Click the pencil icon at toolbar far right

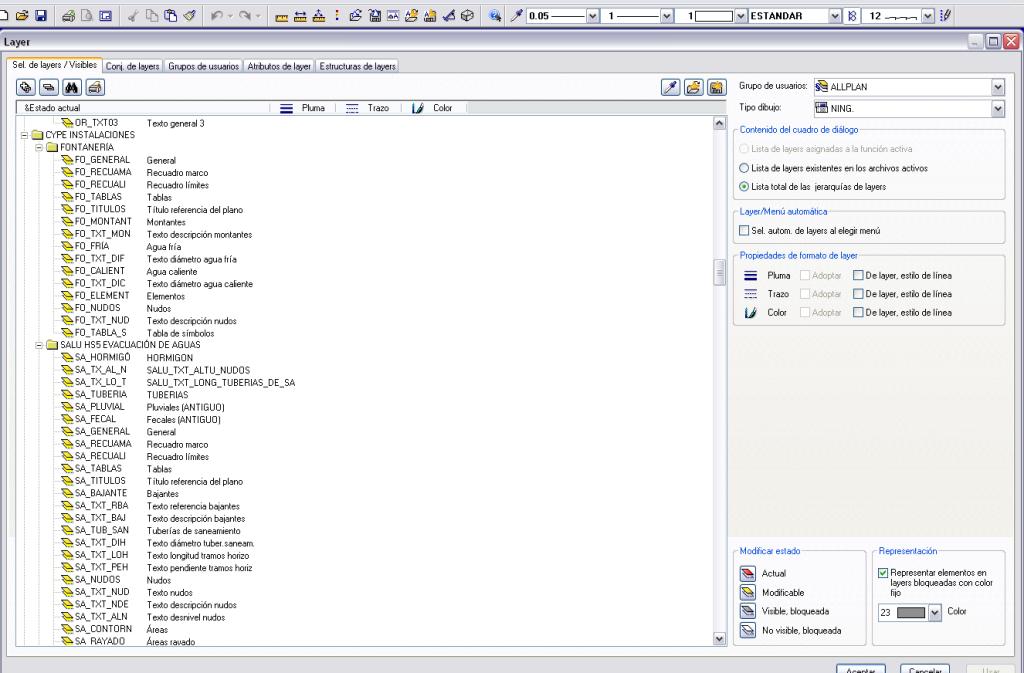click(x=945, y=16)
